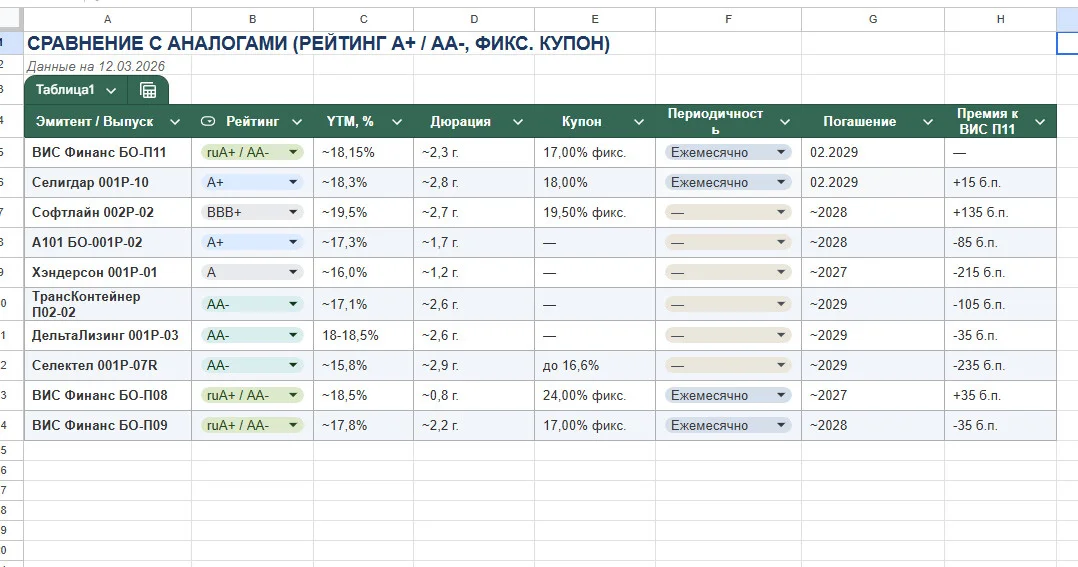Select YTM cell 18-18,5%
This screenshot has width=1078, height=567.
click(x=363, y=335)
